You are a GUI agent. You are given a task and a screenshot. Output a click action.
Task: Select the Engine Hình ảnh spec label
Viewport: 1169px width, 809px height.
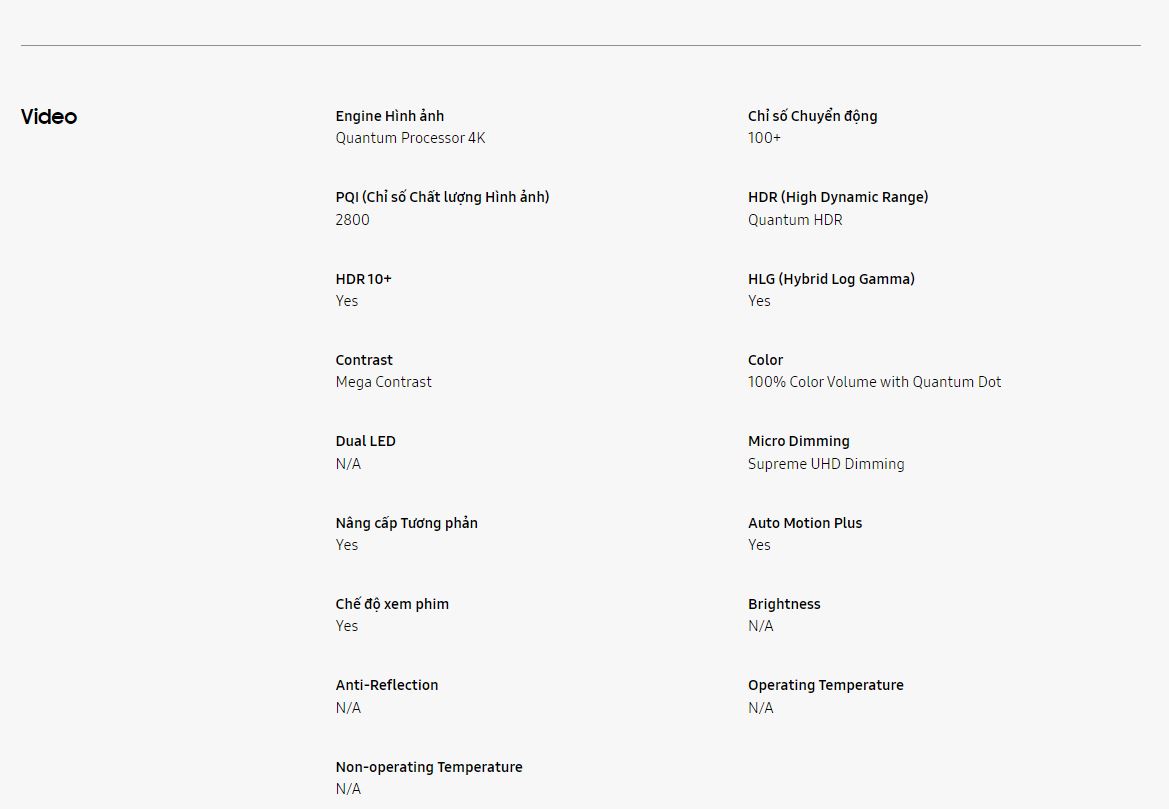tap(390, 116)
